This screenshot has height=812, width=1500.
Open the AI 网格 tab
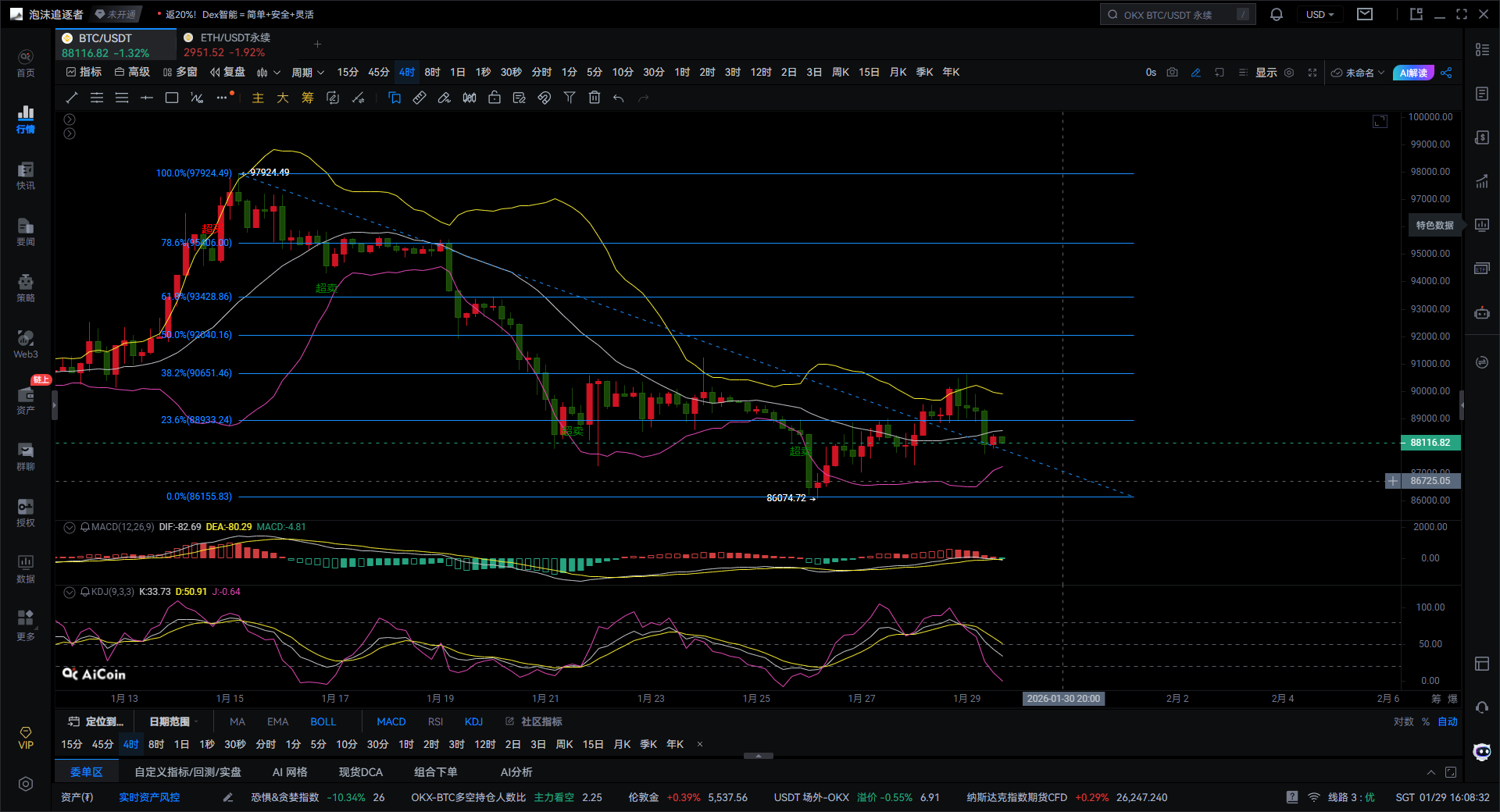289,772
